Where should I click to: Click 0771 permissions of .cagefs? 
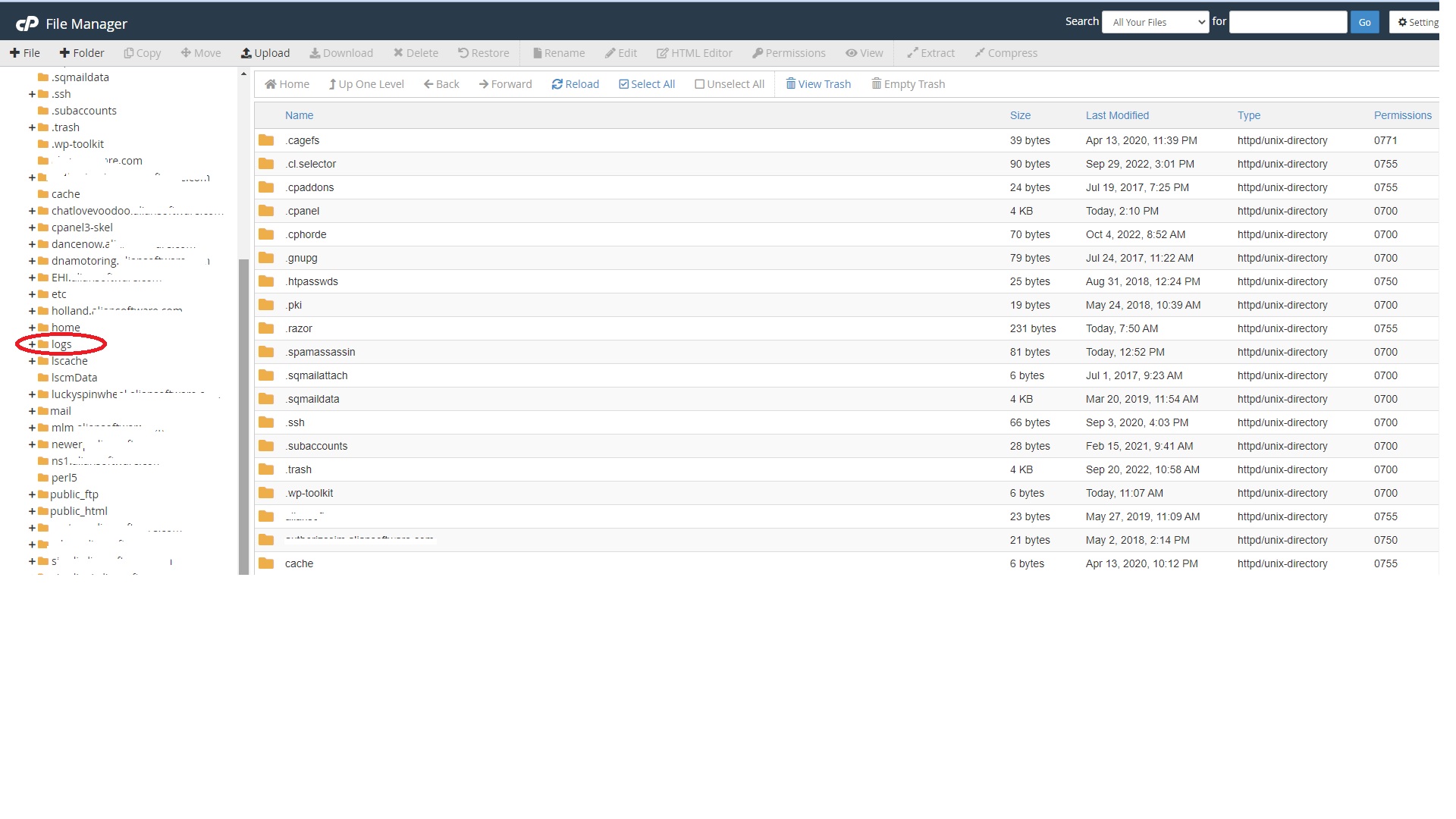[1385, 140]
